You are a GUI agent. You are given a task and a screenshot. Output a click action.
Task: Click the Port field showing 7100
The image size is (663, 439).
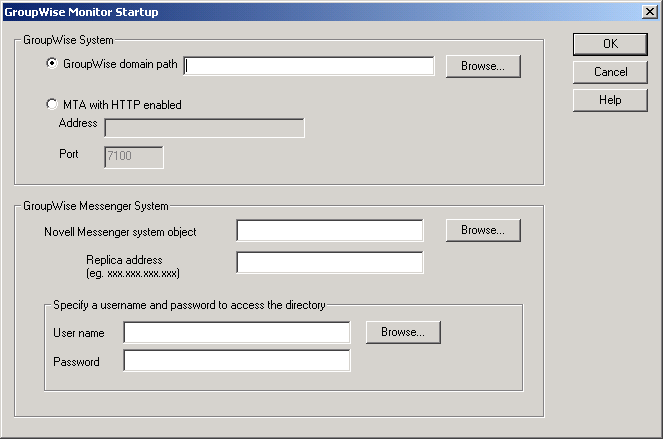(x=133, y=157)
